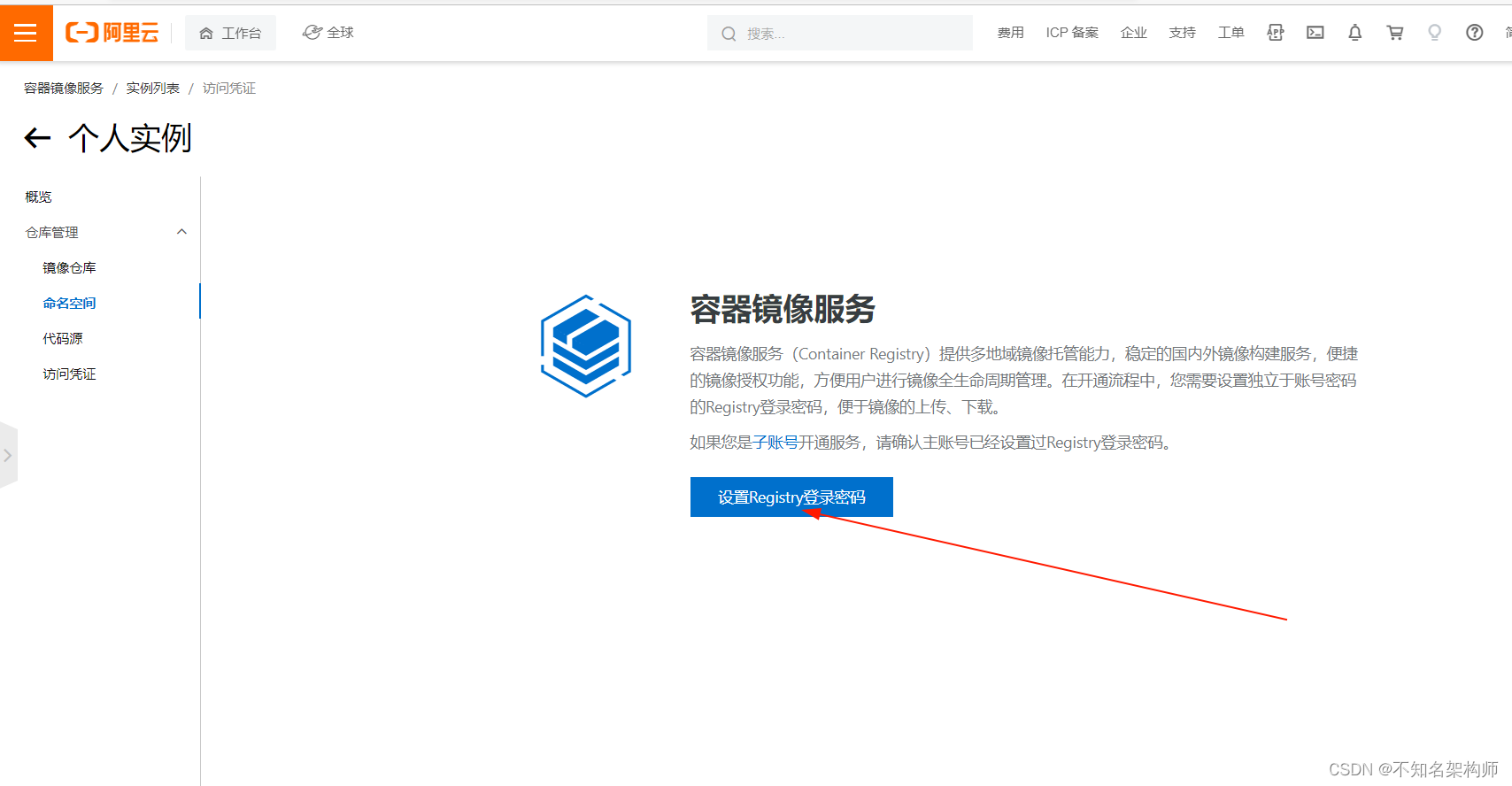Open 访问凭证 in the sidebar
Image resolution: width=1512 pixels, height=786 pixels.
click(70, 374)
